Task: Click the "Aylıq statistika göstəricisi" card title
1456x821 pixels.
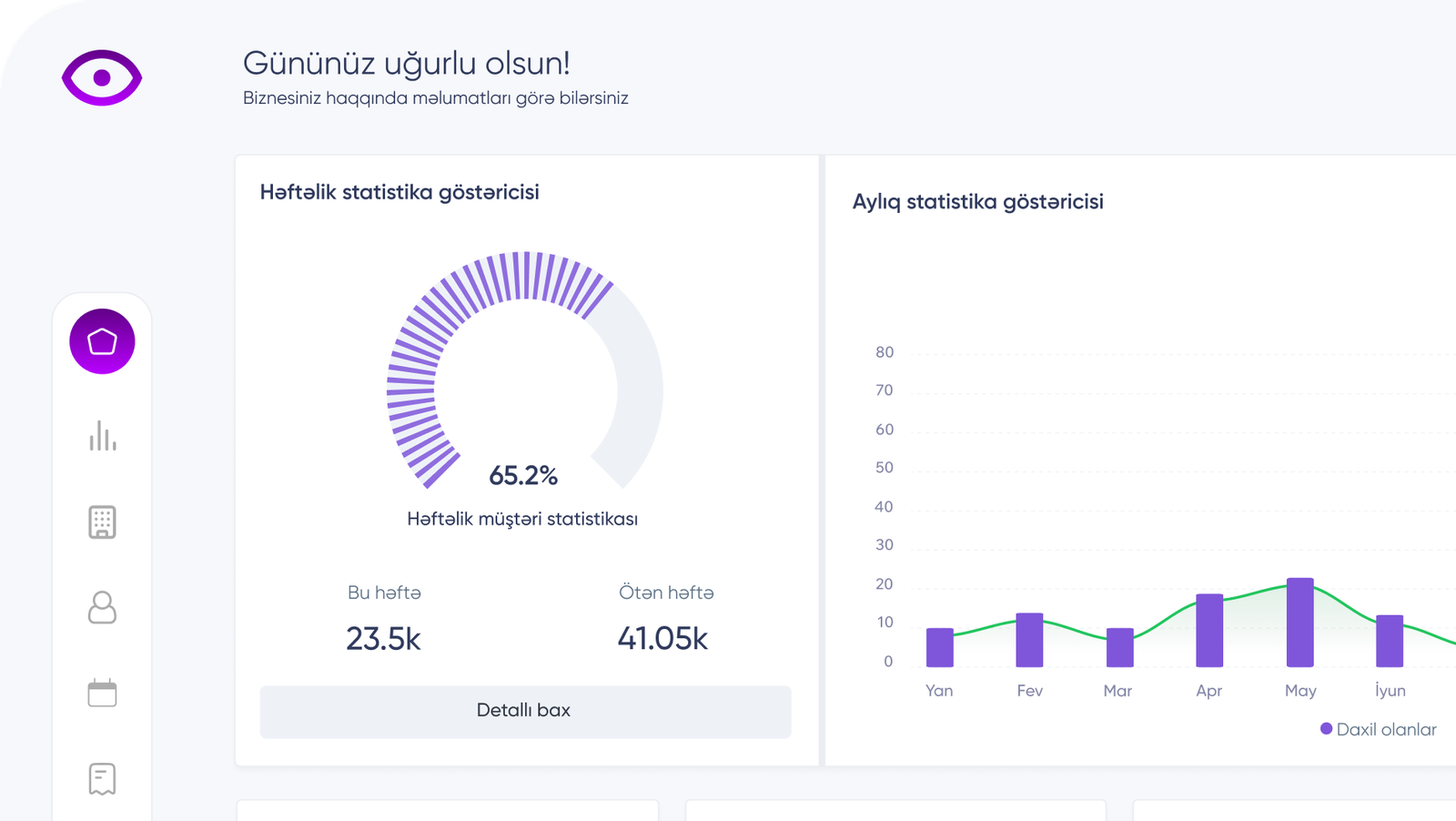Action: 977,202
